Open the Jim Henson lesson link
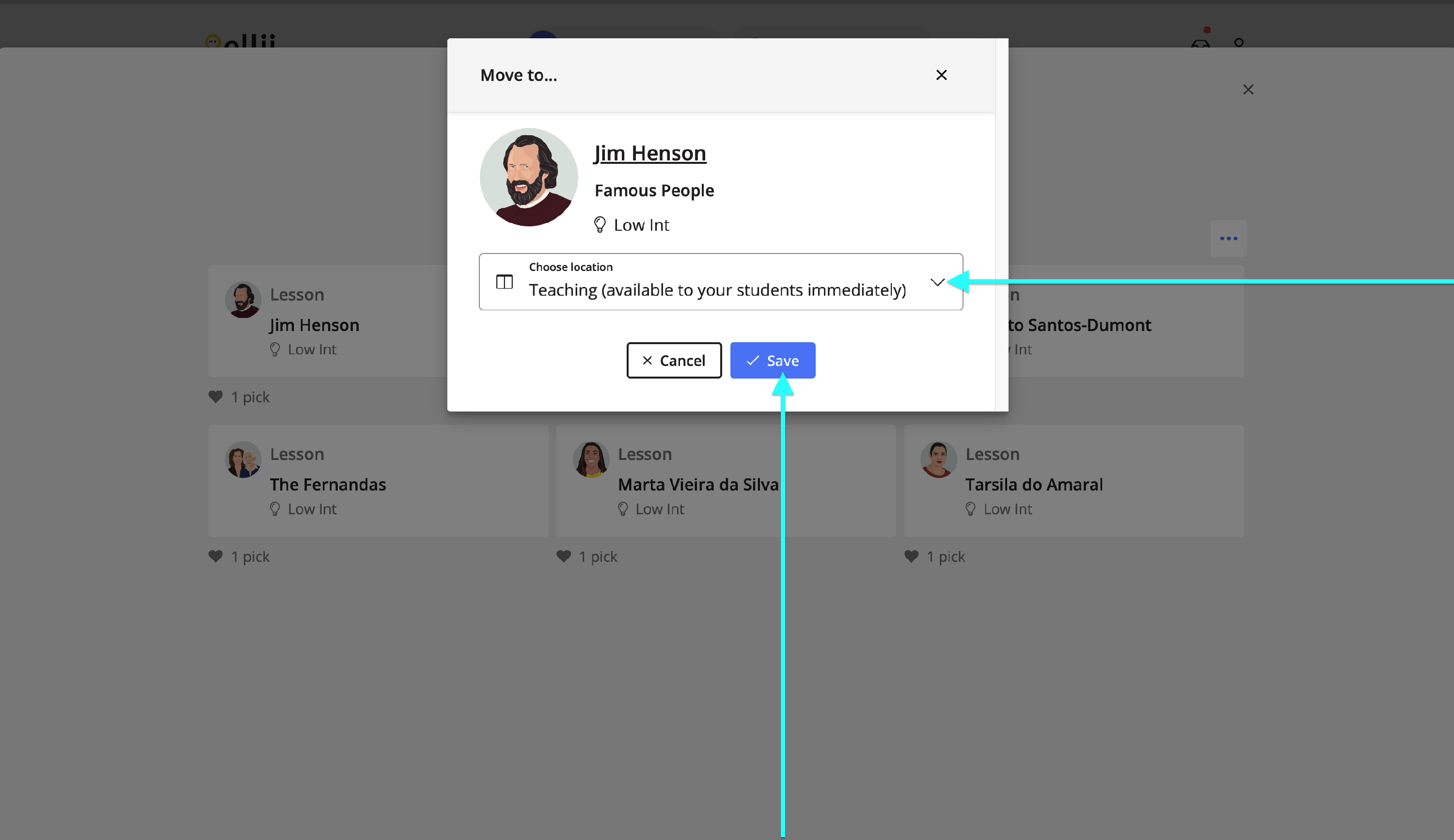This screenshot has height=840, width=1454. tap(649, 154)
